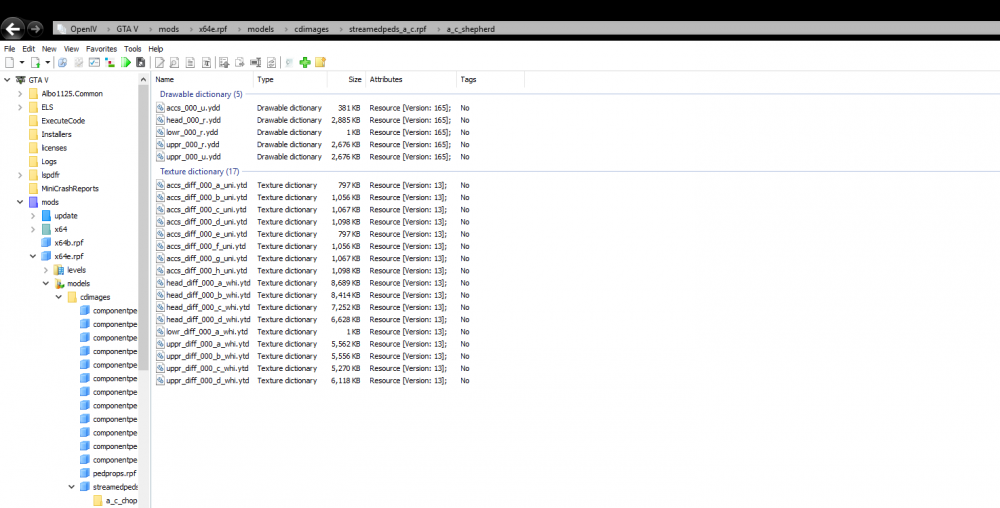Collapse the Texture dictionary (17) group

(x=200, y=171)
